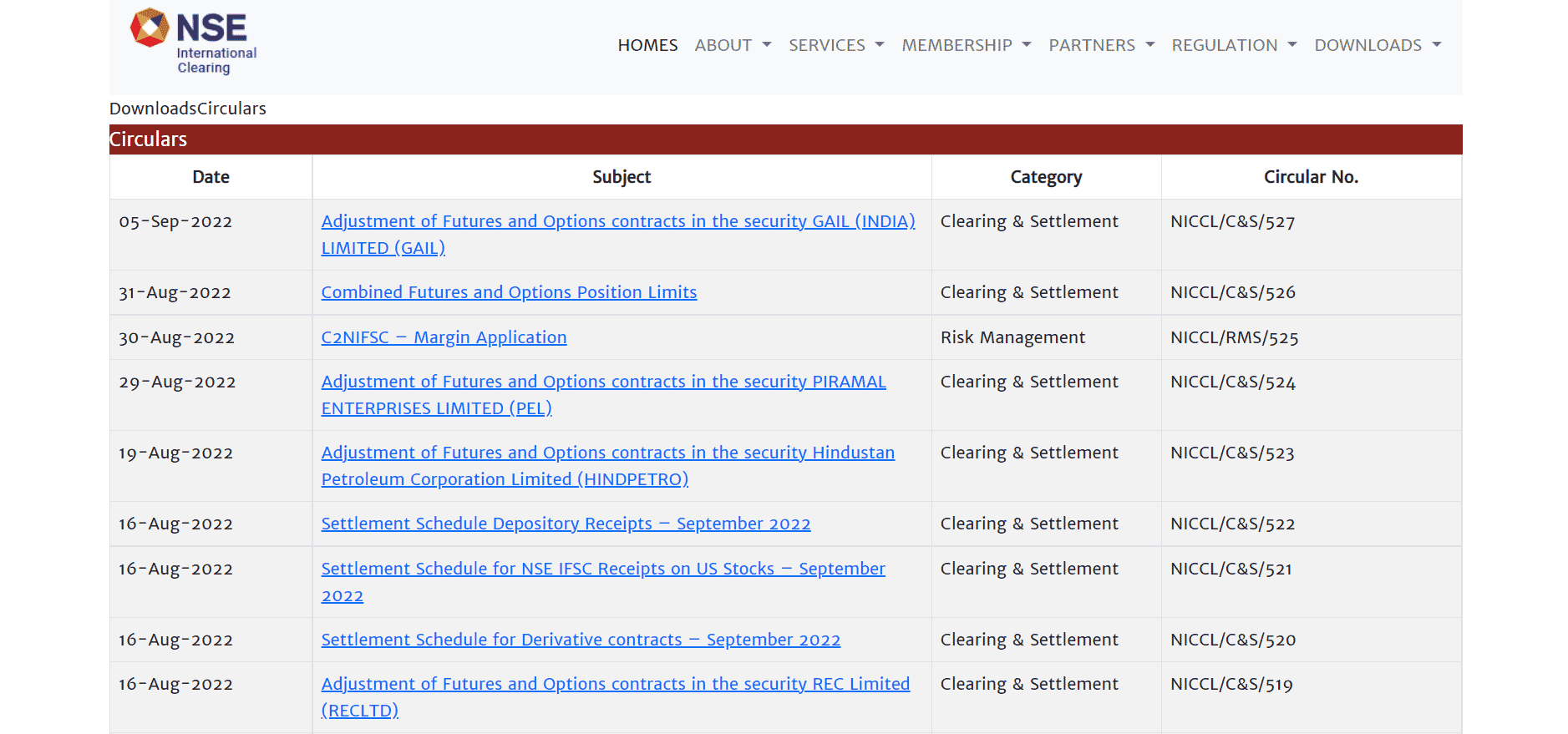Click the Circulars section heading bar
1568x734 pixels.
pyautogui.click(x=785, y=139)
